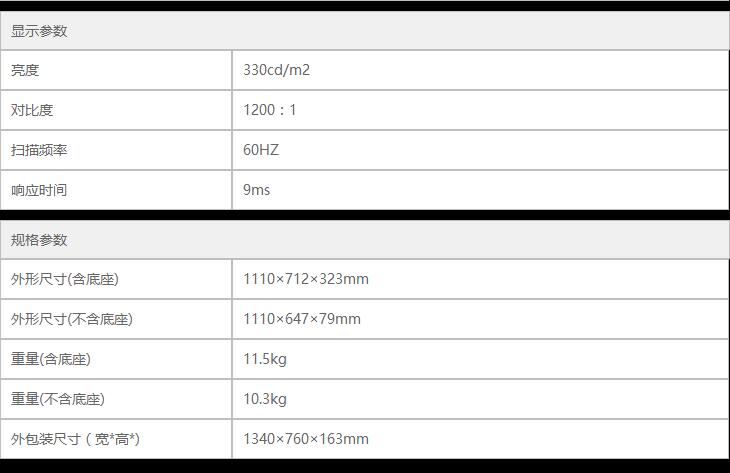This screenshot has width=730, height=473.
Task: Click the 显示参数 section header
Action: tap(40, 31)
